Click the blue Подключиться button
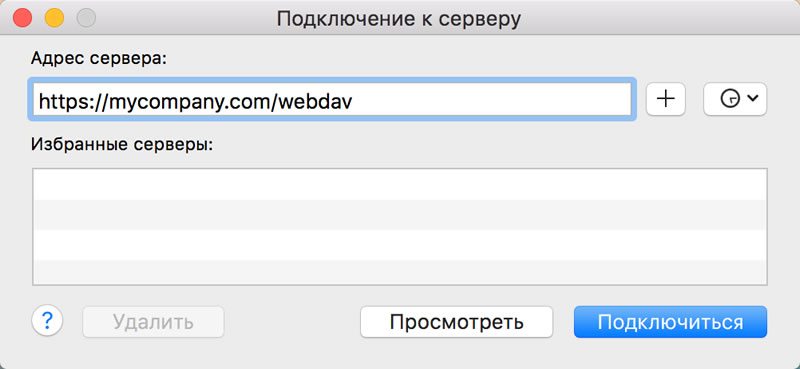Screen dimensions: 800x369 click(670, 322)
